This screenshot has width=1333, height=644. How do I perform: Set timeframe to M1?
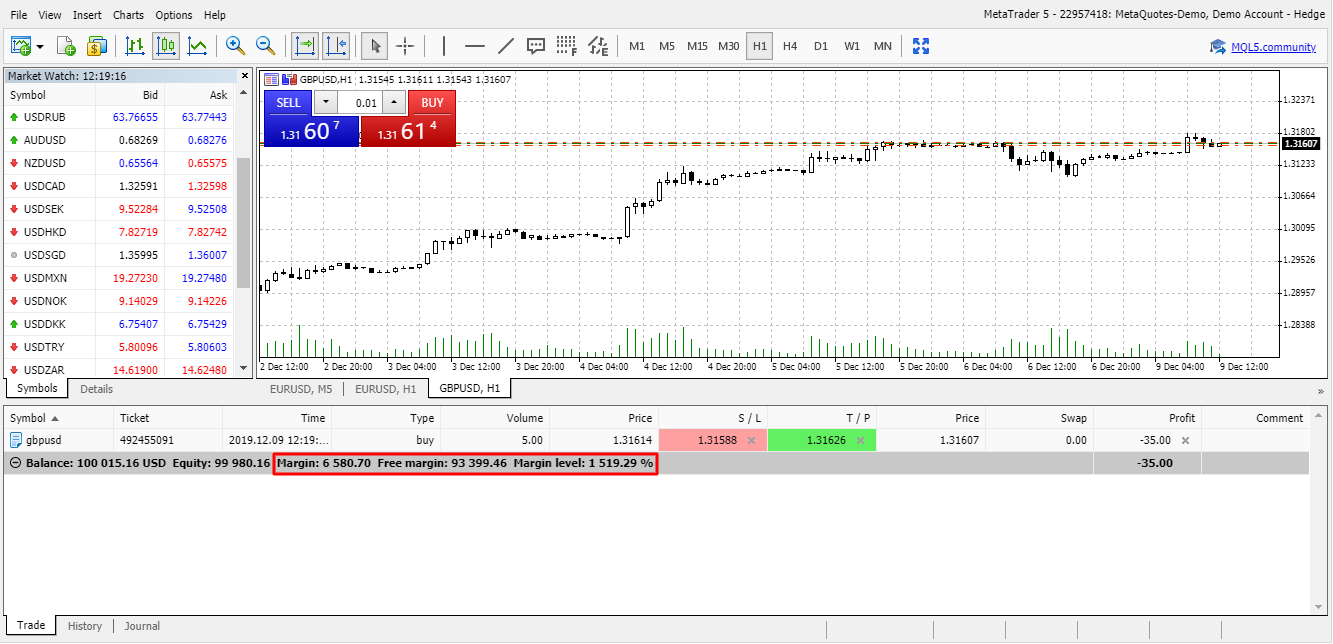point(637,46)
